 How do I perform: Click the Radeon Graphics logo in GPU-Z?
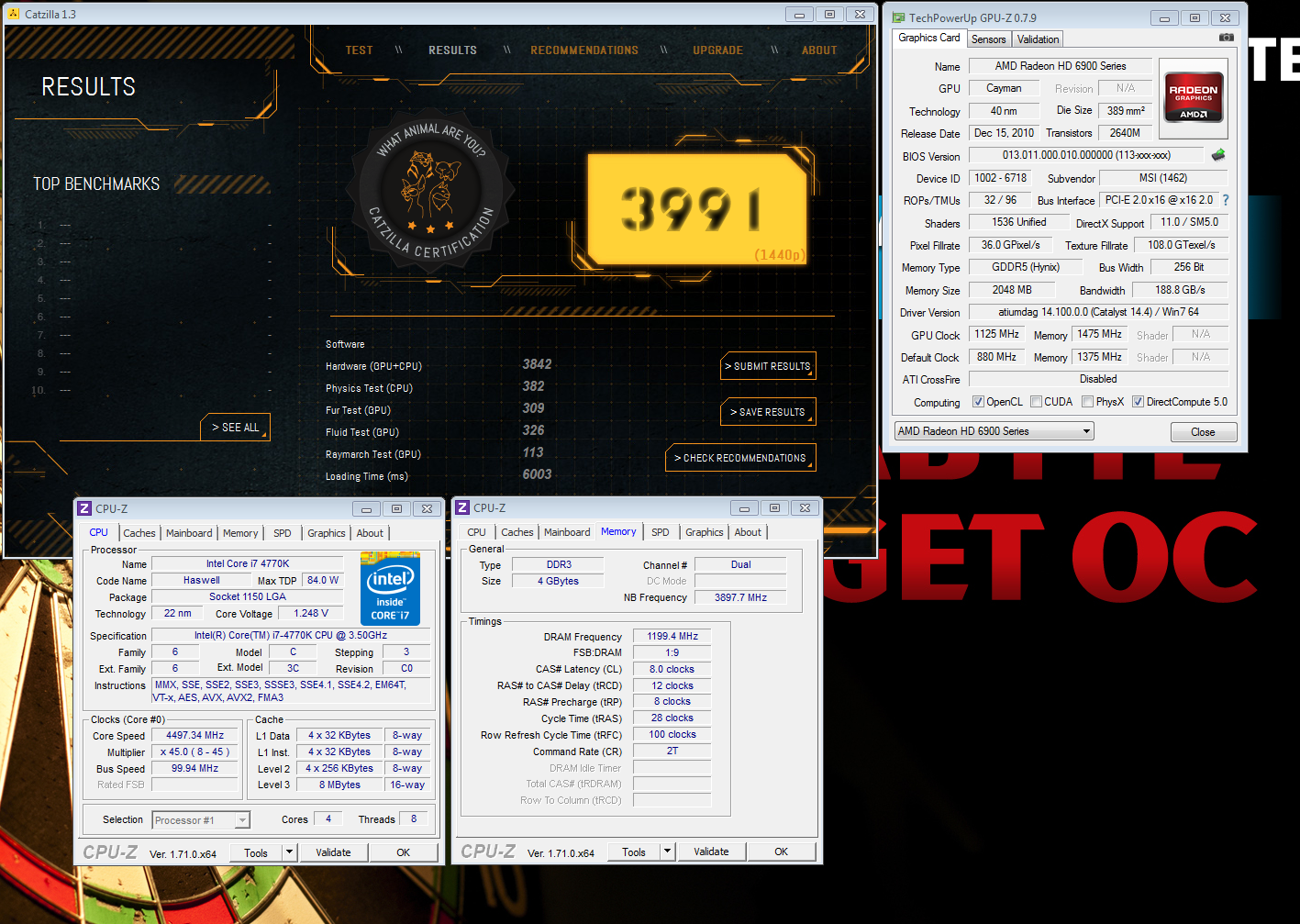point(1193,97)
